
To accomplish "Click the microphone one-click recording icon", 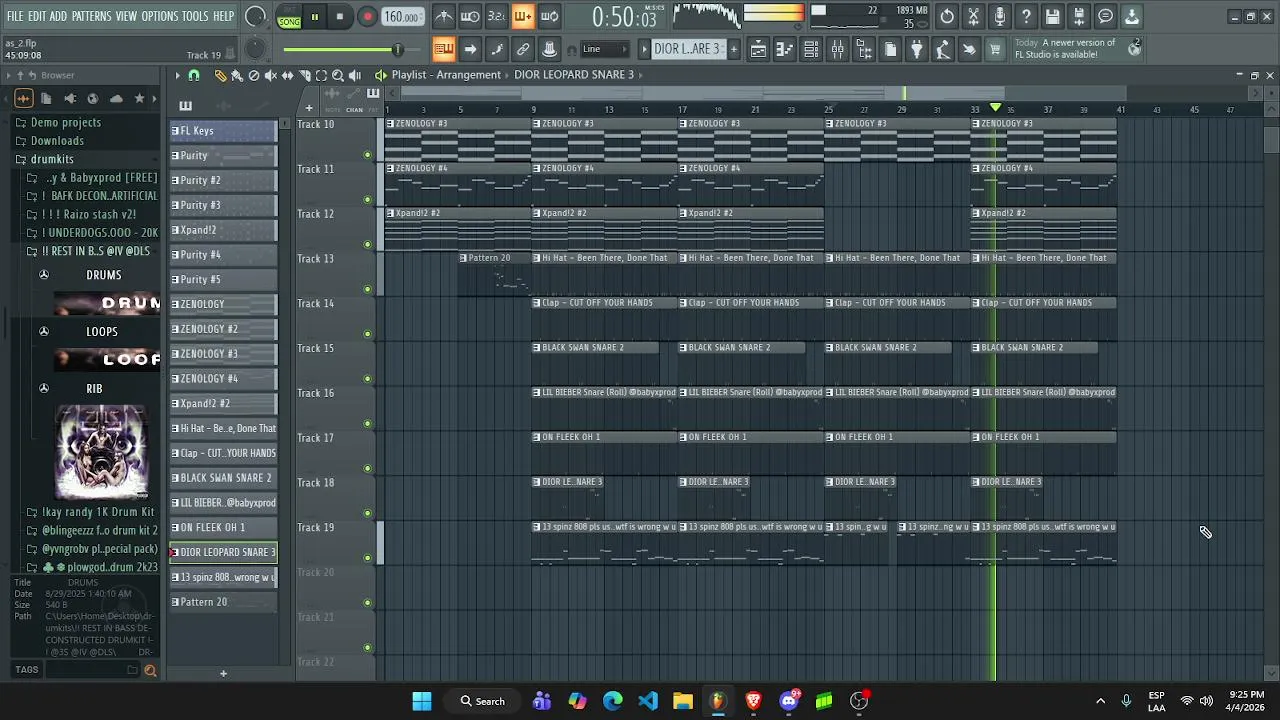I will [999, 16].
